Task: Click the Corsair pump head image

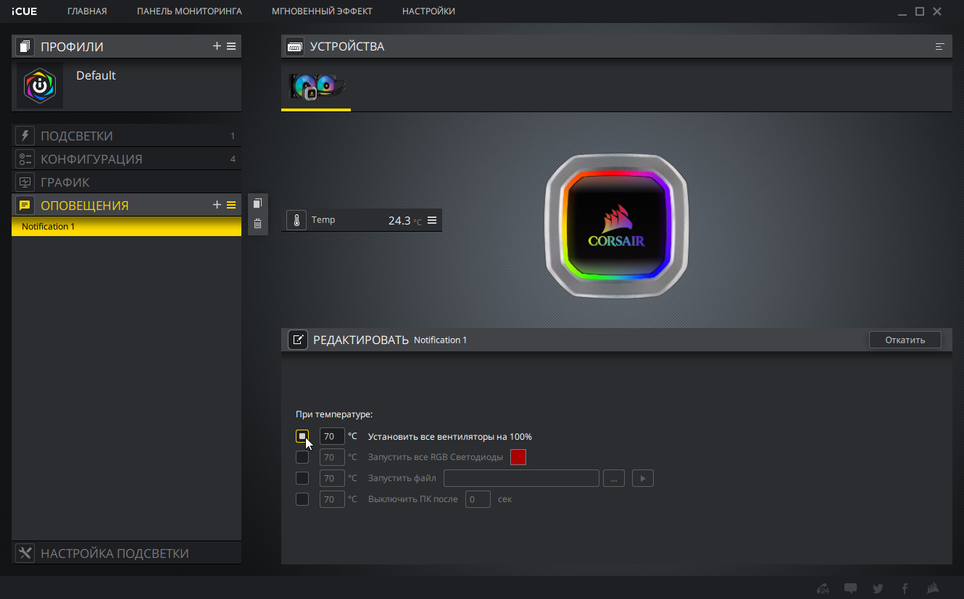Action: click(x=616, y=226)
